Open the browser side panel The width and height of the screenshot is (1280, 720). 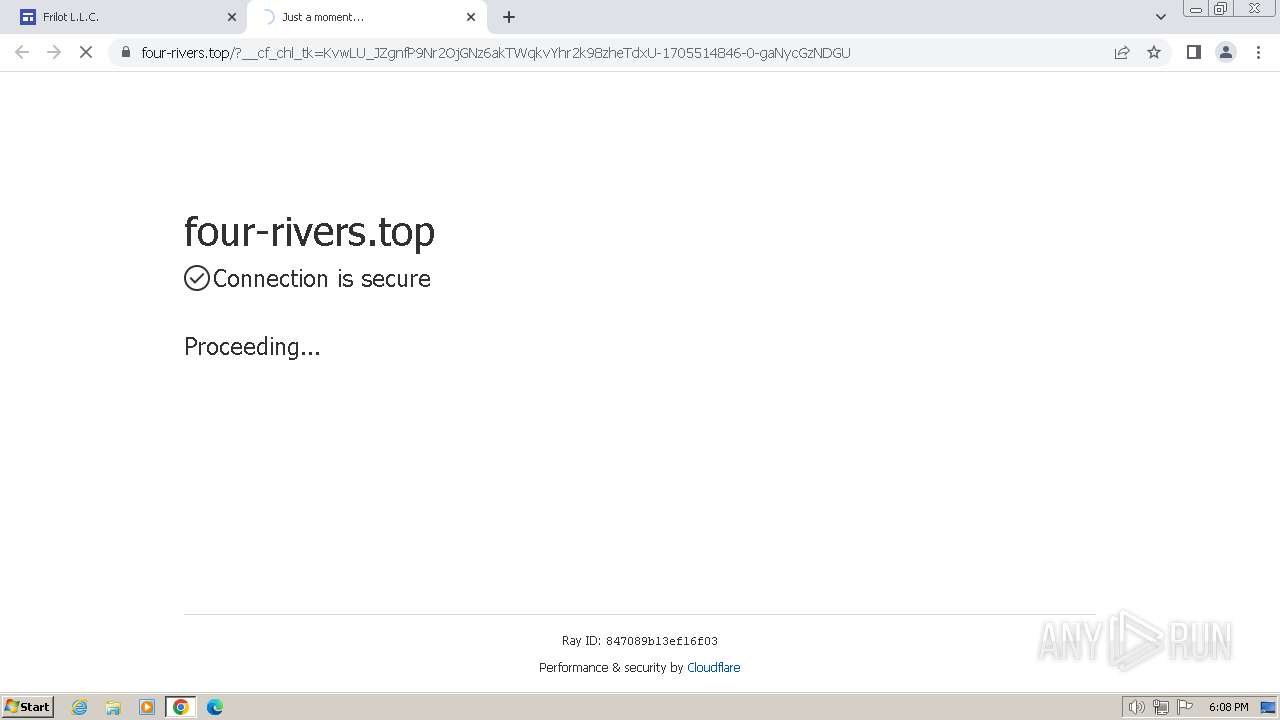(x=1193, y=52)
